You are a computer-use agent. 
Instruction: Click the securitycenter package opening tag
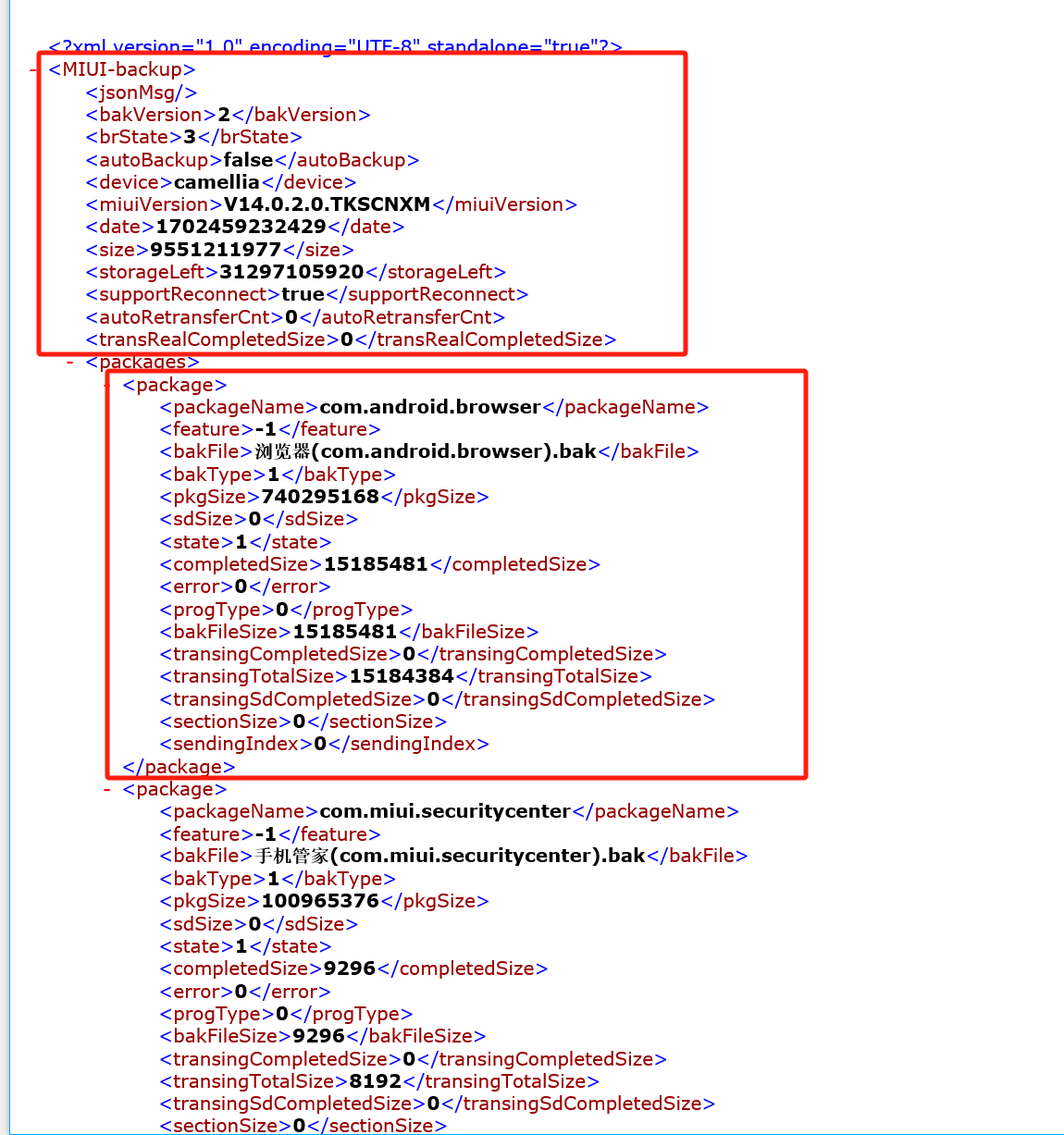(175, 789)
